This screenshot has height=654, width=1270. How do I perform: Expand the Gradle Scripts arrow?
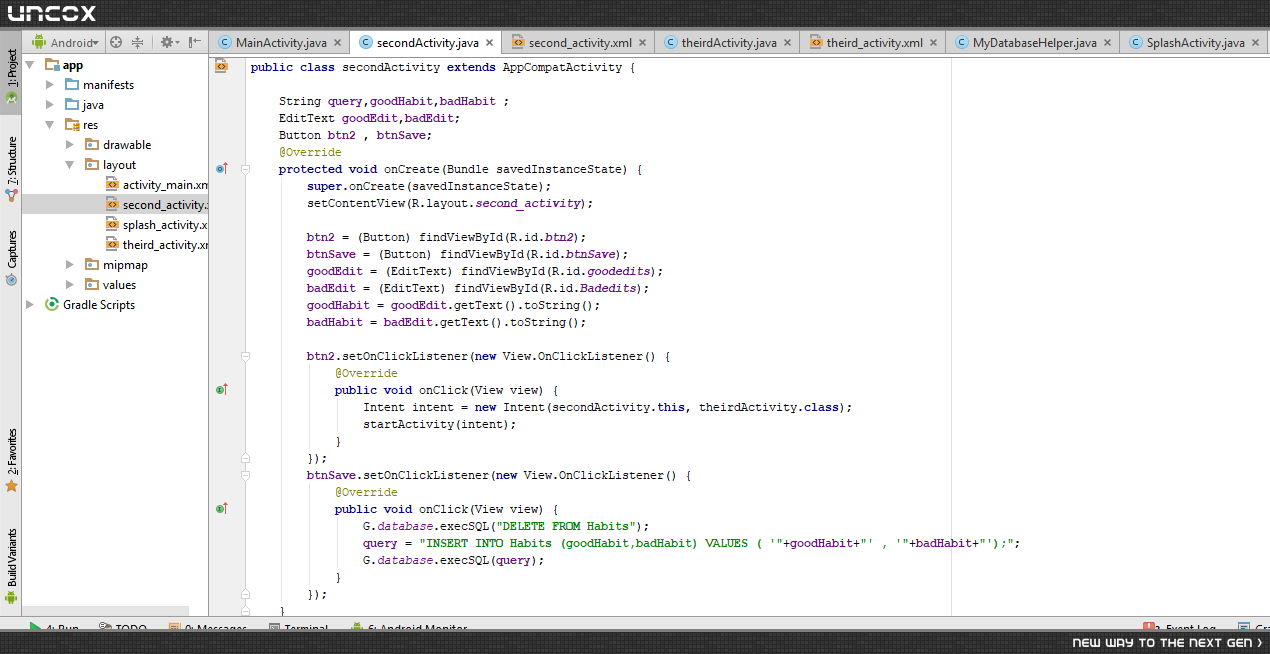coord(30,304)
